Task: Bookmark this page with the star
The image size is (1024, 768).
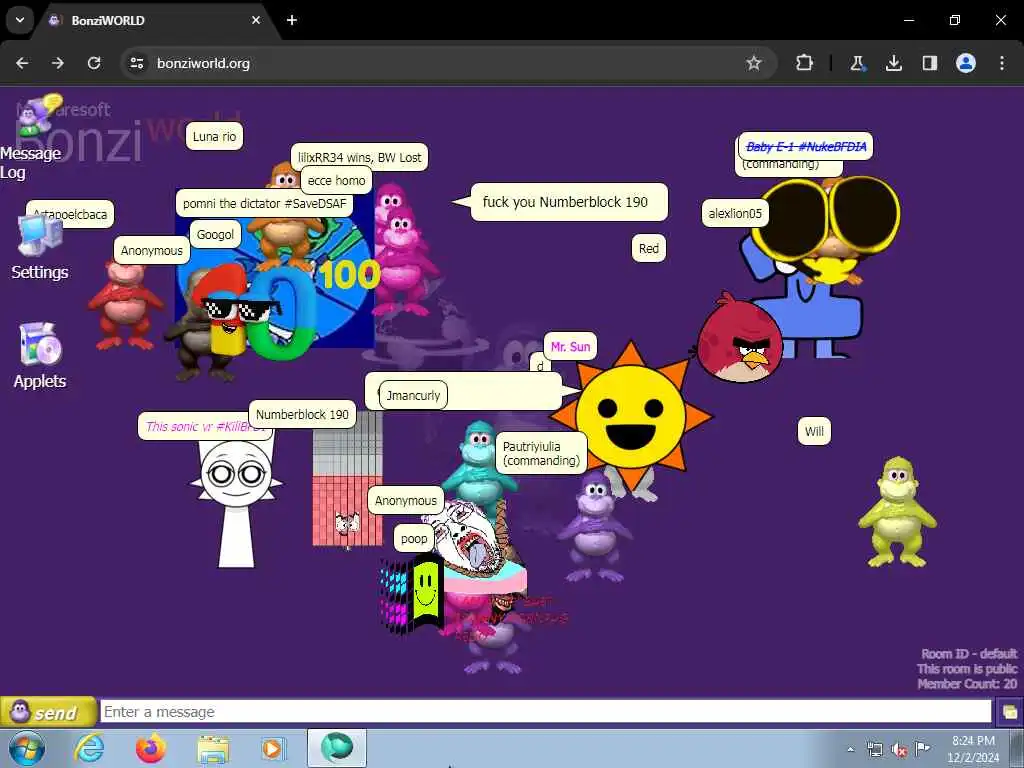Action: tap(754, 63)
